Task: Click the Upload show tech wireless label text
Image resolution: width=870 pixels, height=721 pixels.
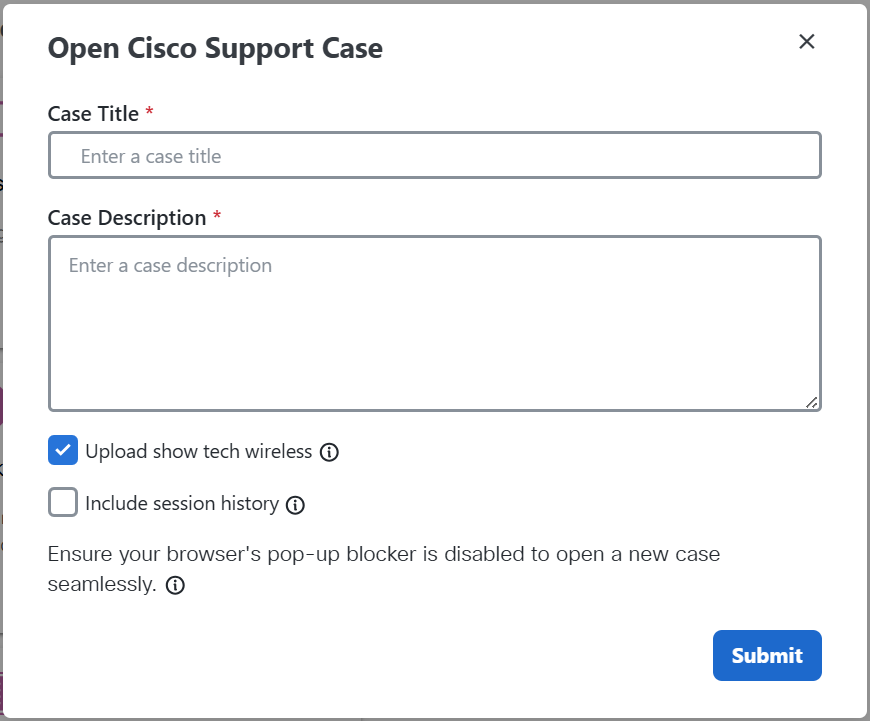Action: point(199,451)
